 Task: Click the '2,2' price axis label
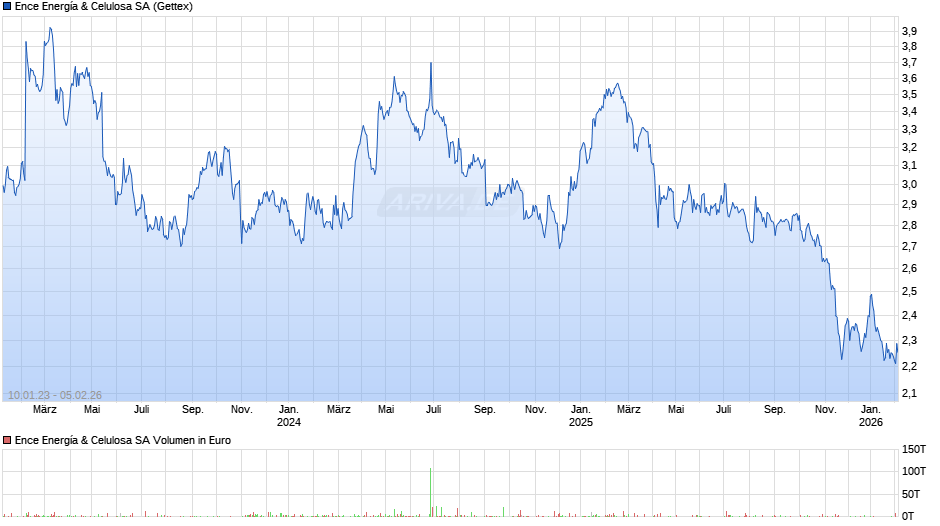coord(909,366)
